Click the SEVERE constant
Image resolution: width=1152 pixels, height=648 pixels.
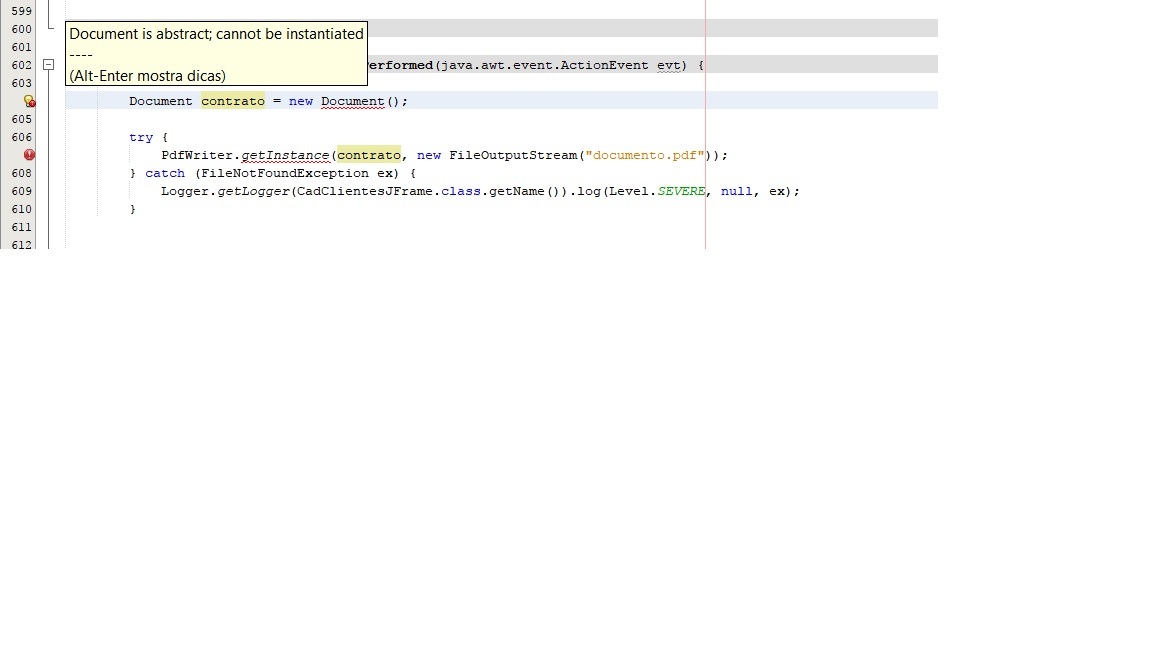(x=681, y=191)
